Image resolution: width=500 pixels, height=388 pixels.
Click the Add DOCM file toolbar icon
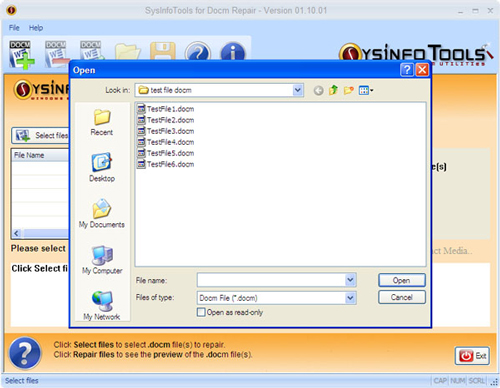[22, 54]
